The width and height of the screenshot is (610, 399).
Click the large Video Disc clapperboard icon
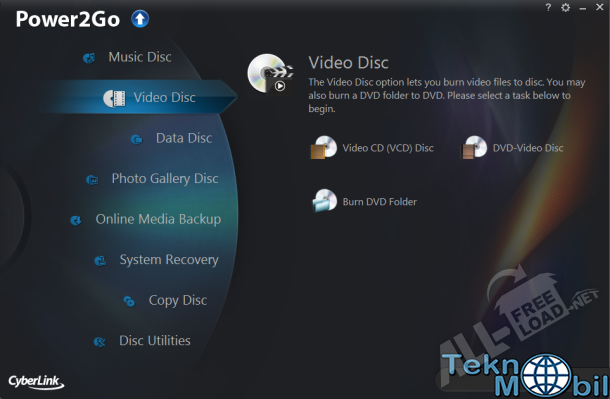[270, 74]
